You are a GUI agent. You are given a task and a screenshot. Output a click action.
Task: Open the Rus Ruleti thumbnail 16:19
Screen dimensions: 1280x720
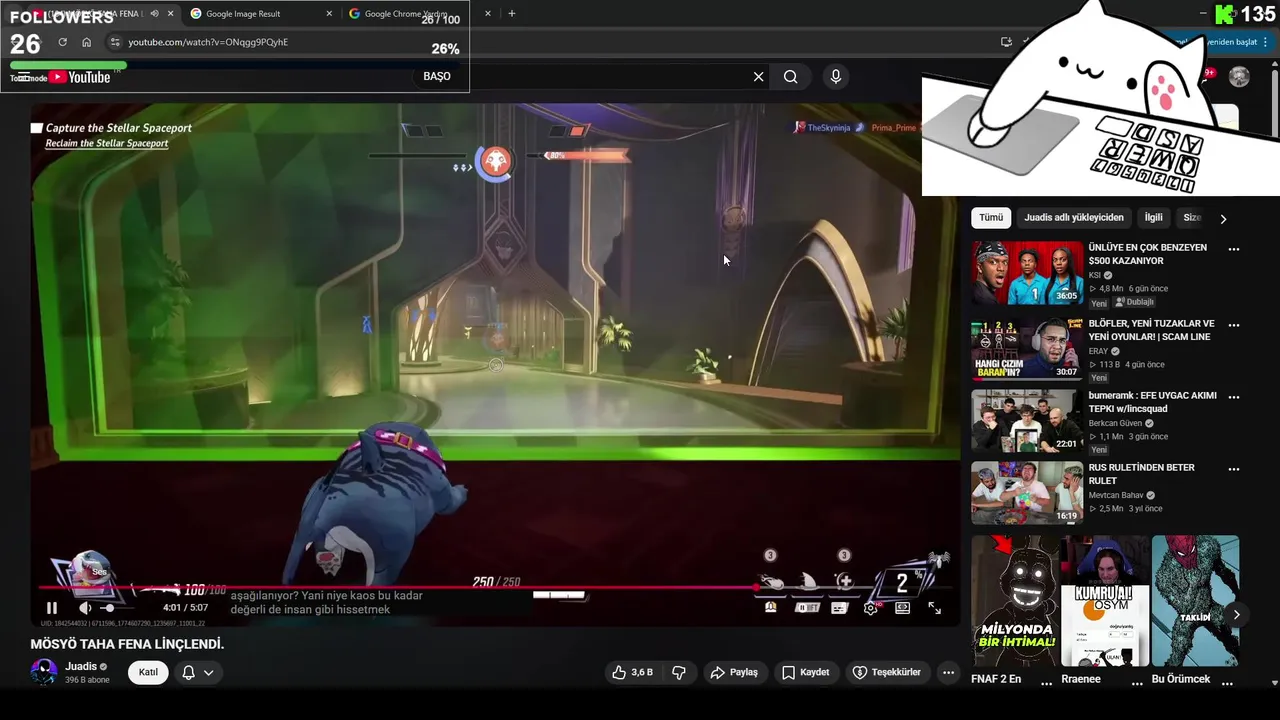pos(1027,493)
